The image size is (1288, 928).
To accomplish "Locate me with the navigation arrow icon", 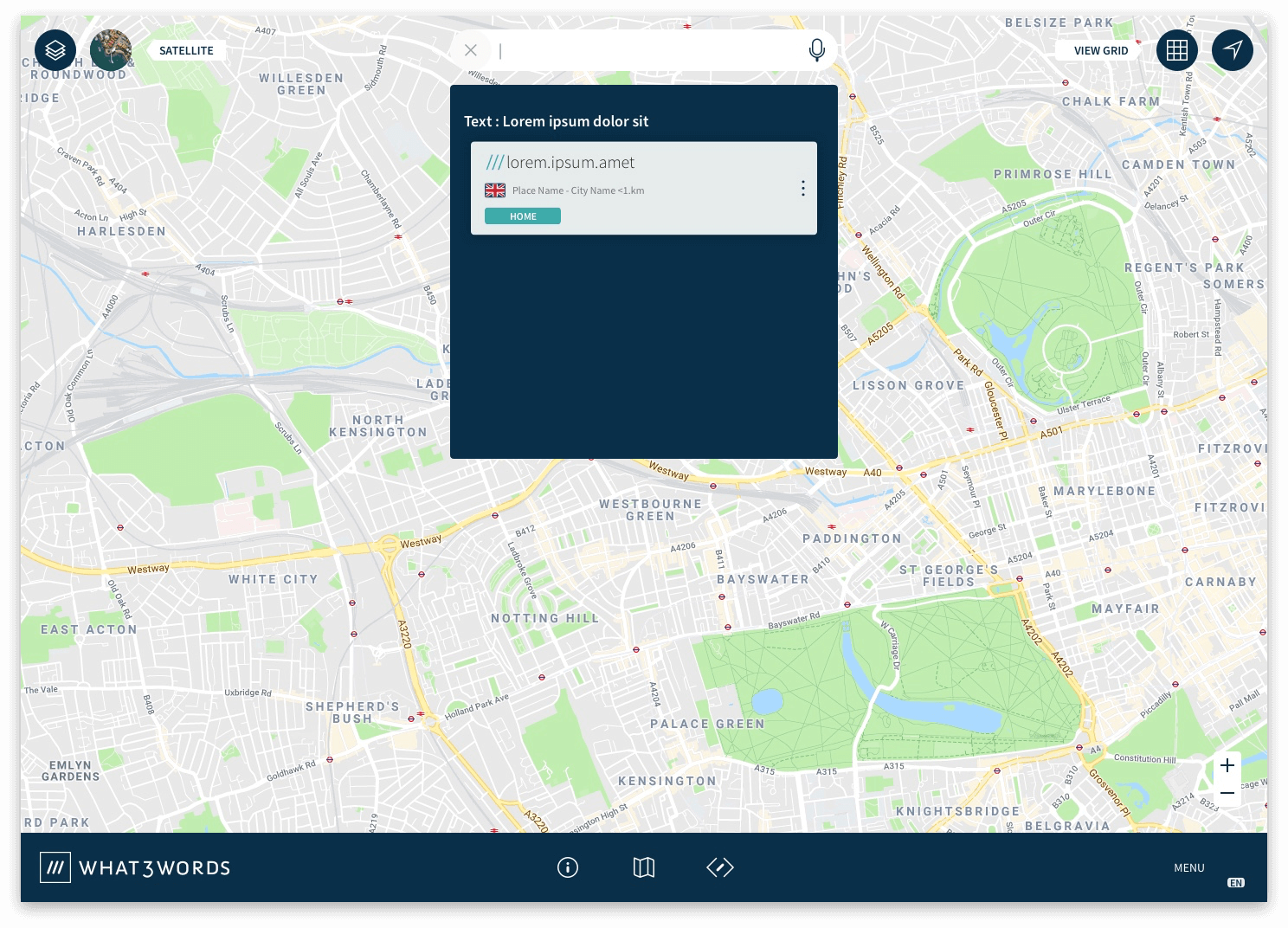I will tap(1233, 50).
